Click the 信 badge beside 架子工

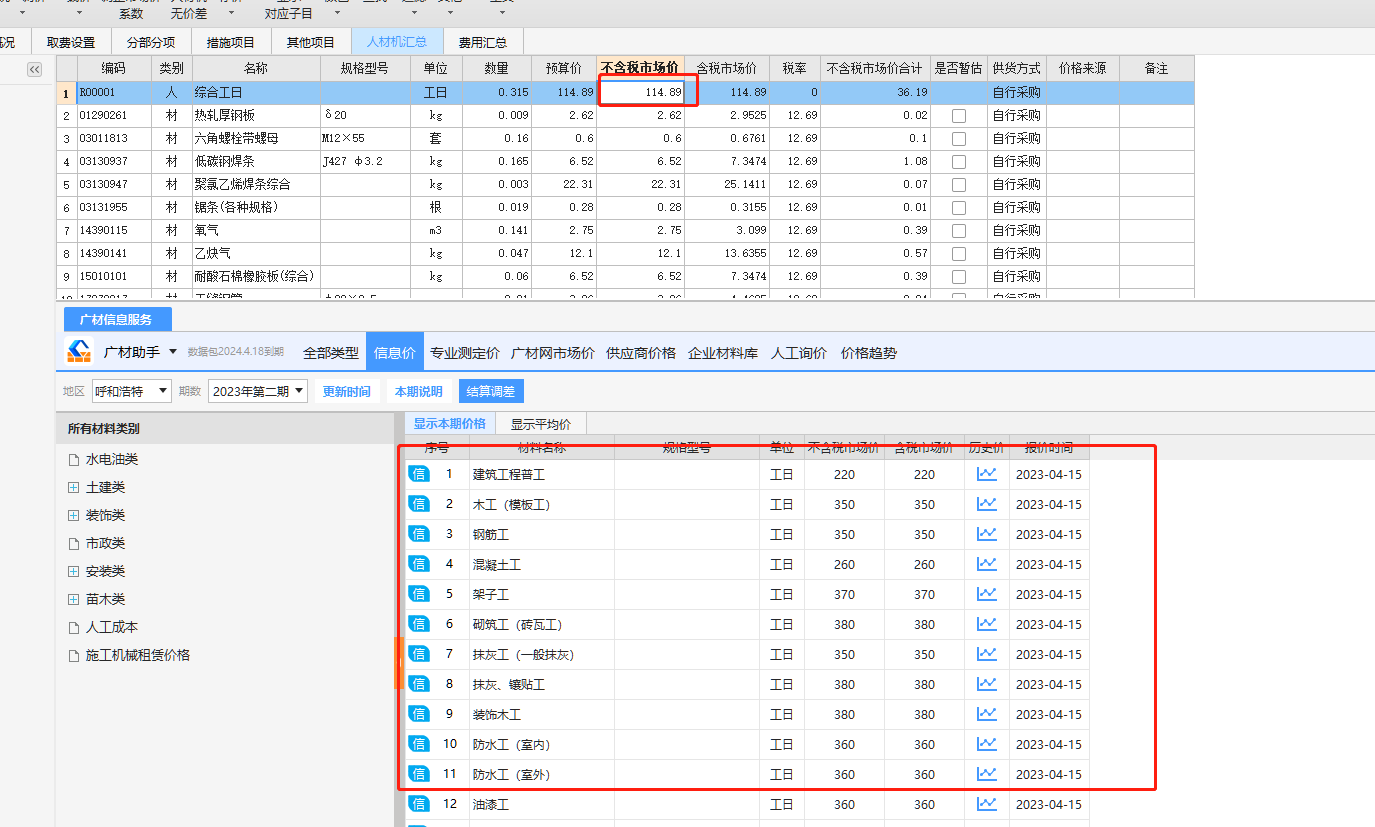pos(419,594)
